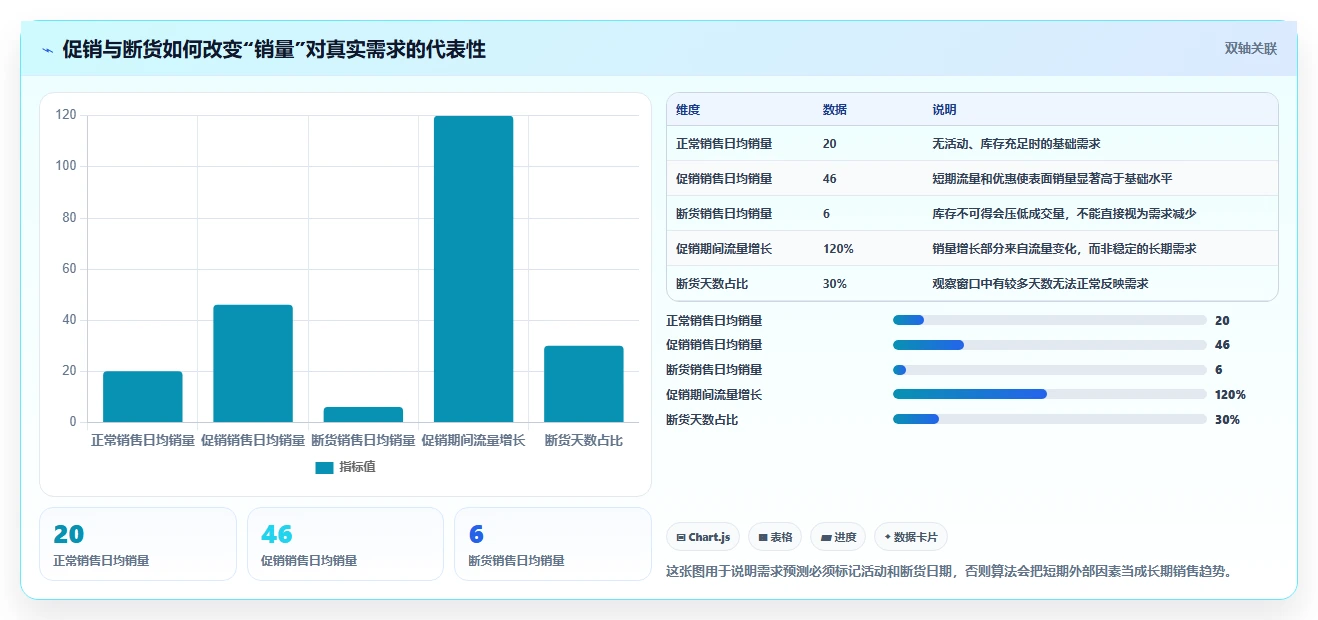Click the dashboard title 促销与断货如何改变销量
1318x620 pixels.
coord(274,49)
